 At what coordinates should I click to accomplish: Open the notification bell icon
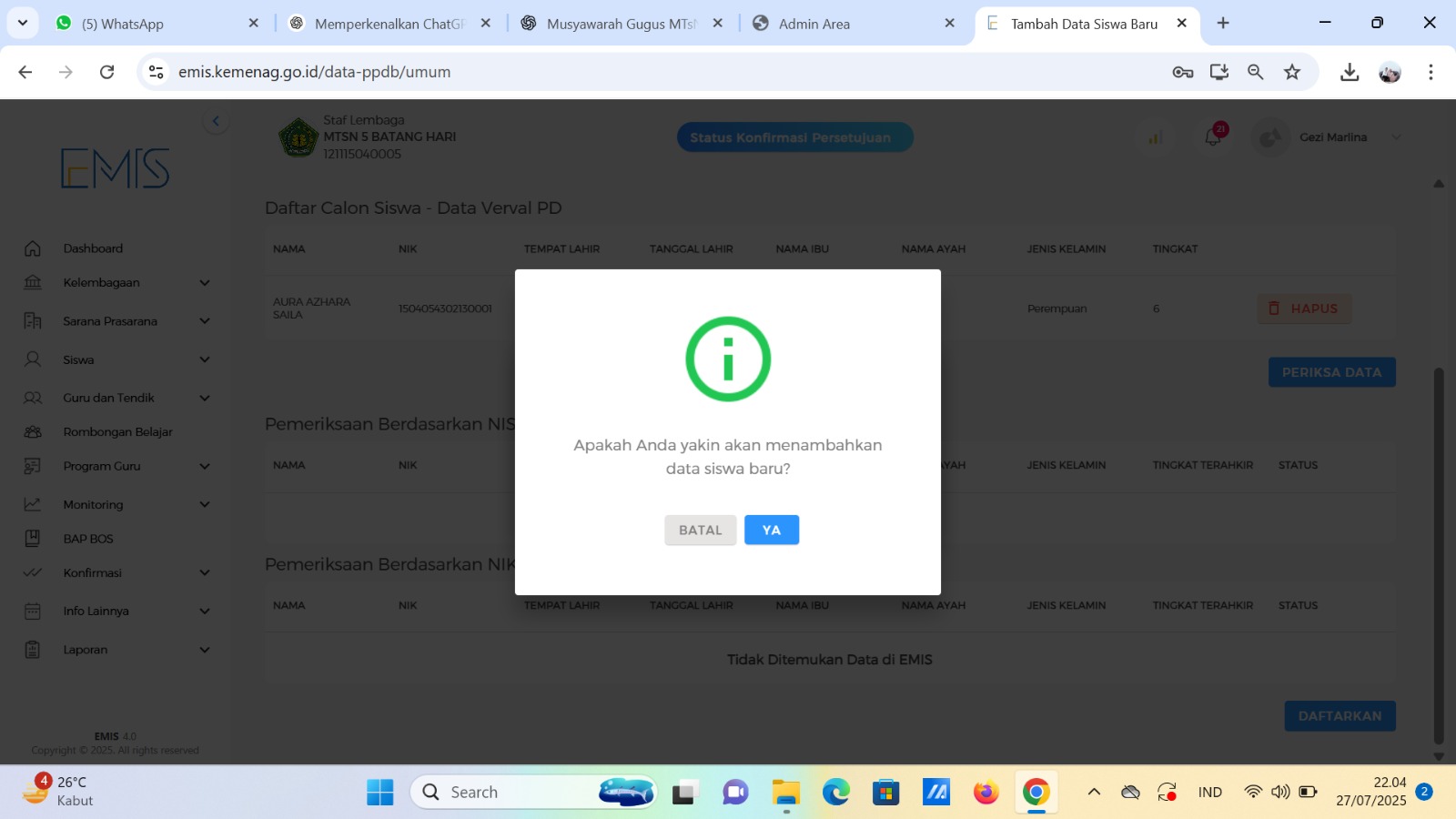pyautogui.click(x=1213, y=137)
